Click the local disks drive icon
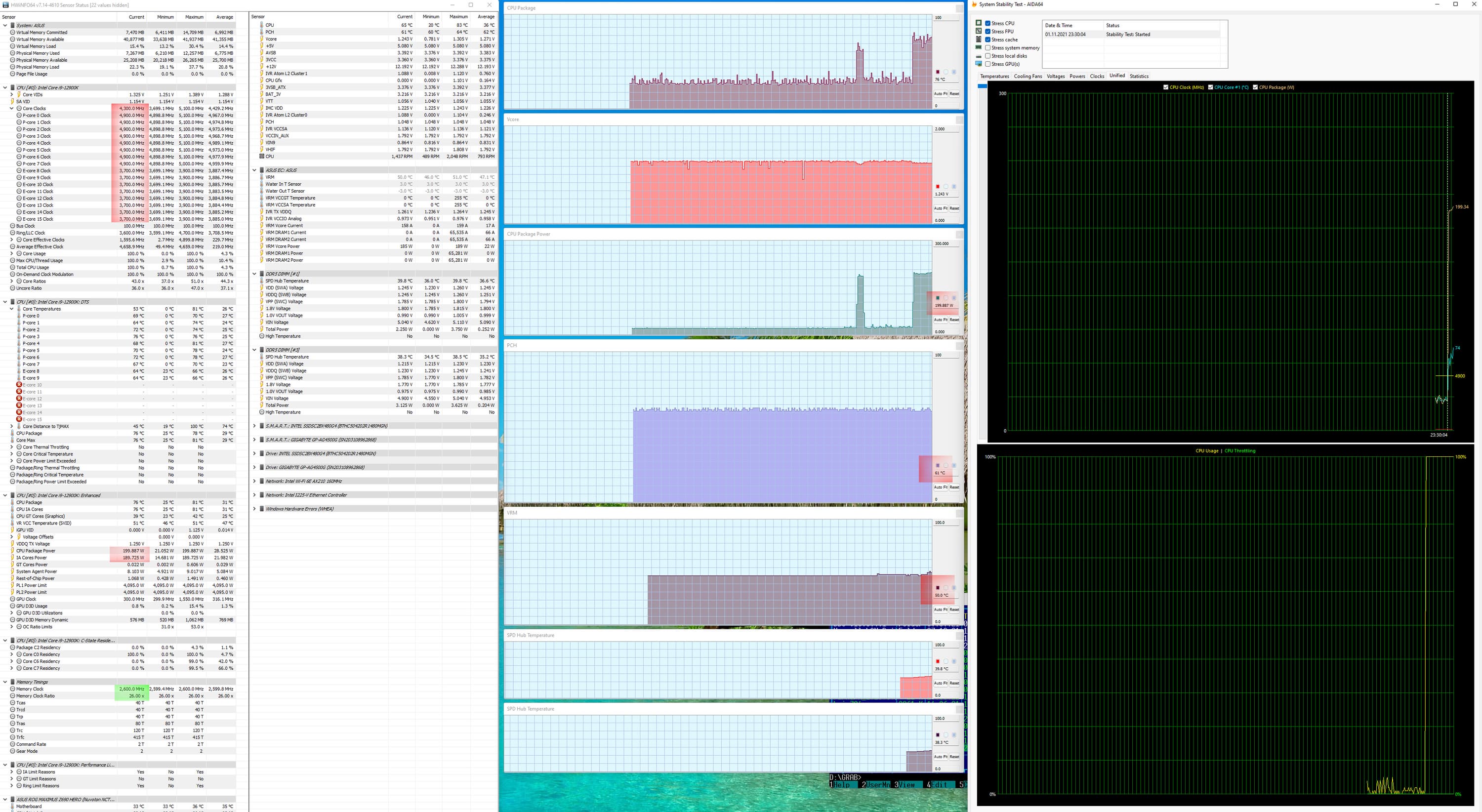Image resolution: width=1482 pixels, height=812 pixels. coord(979,56)
